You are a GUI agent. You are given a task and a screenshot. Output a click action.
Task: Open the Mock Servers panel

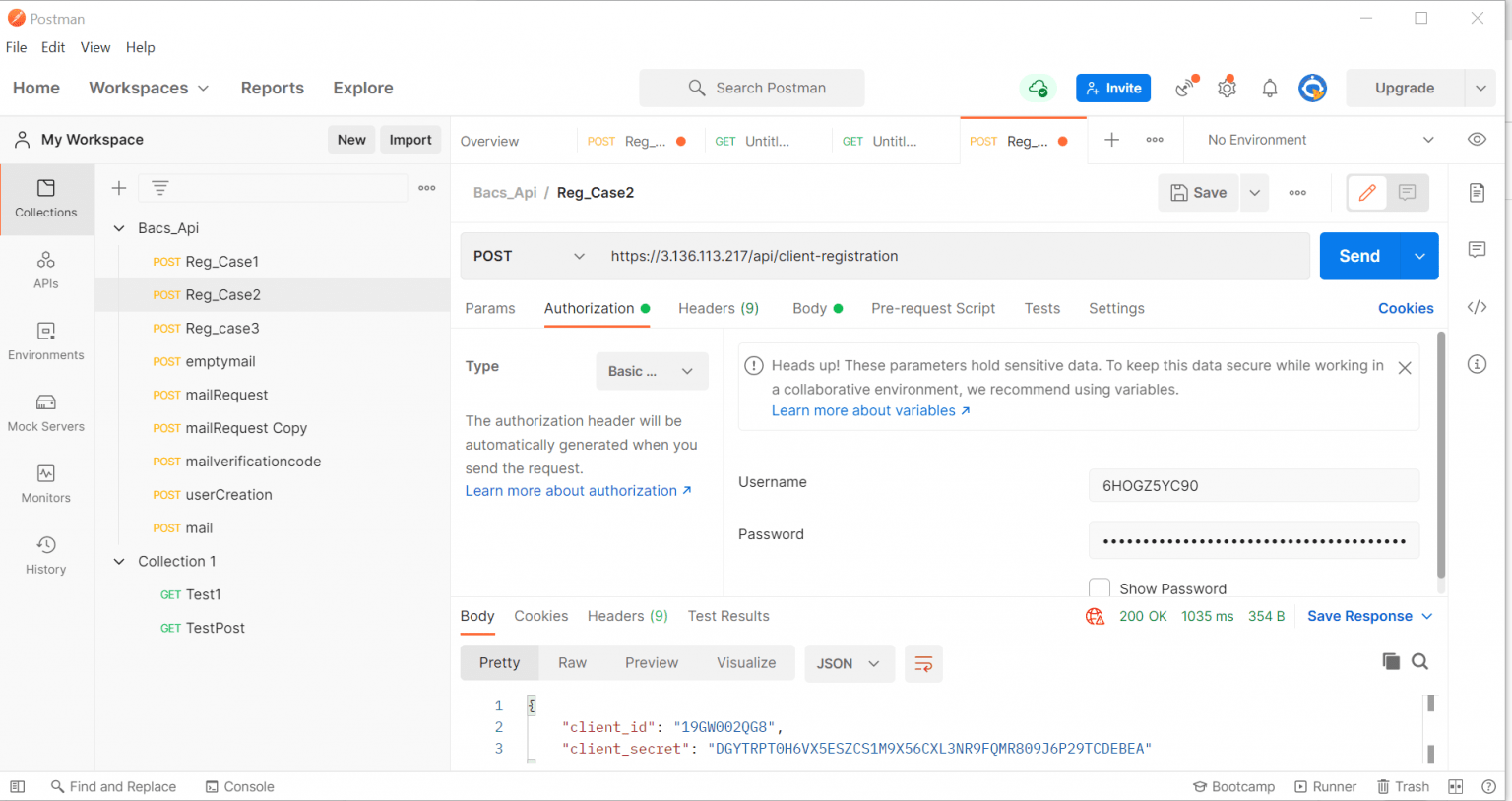45,413
